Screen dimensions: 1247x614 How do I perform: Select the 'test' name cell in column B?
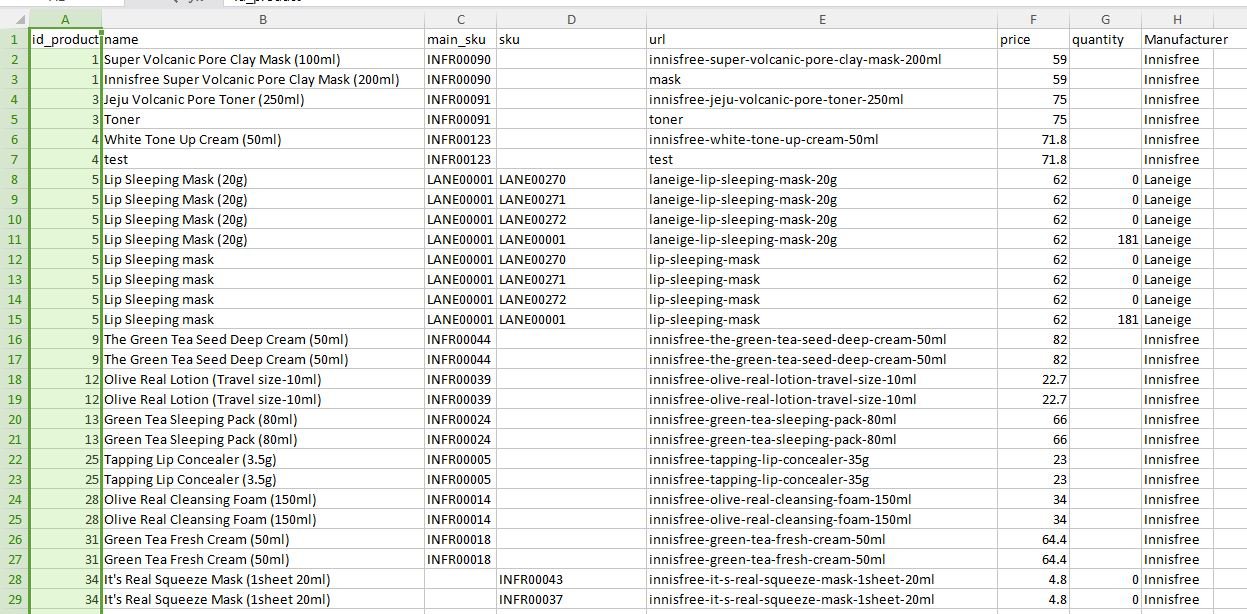point(263,159)
